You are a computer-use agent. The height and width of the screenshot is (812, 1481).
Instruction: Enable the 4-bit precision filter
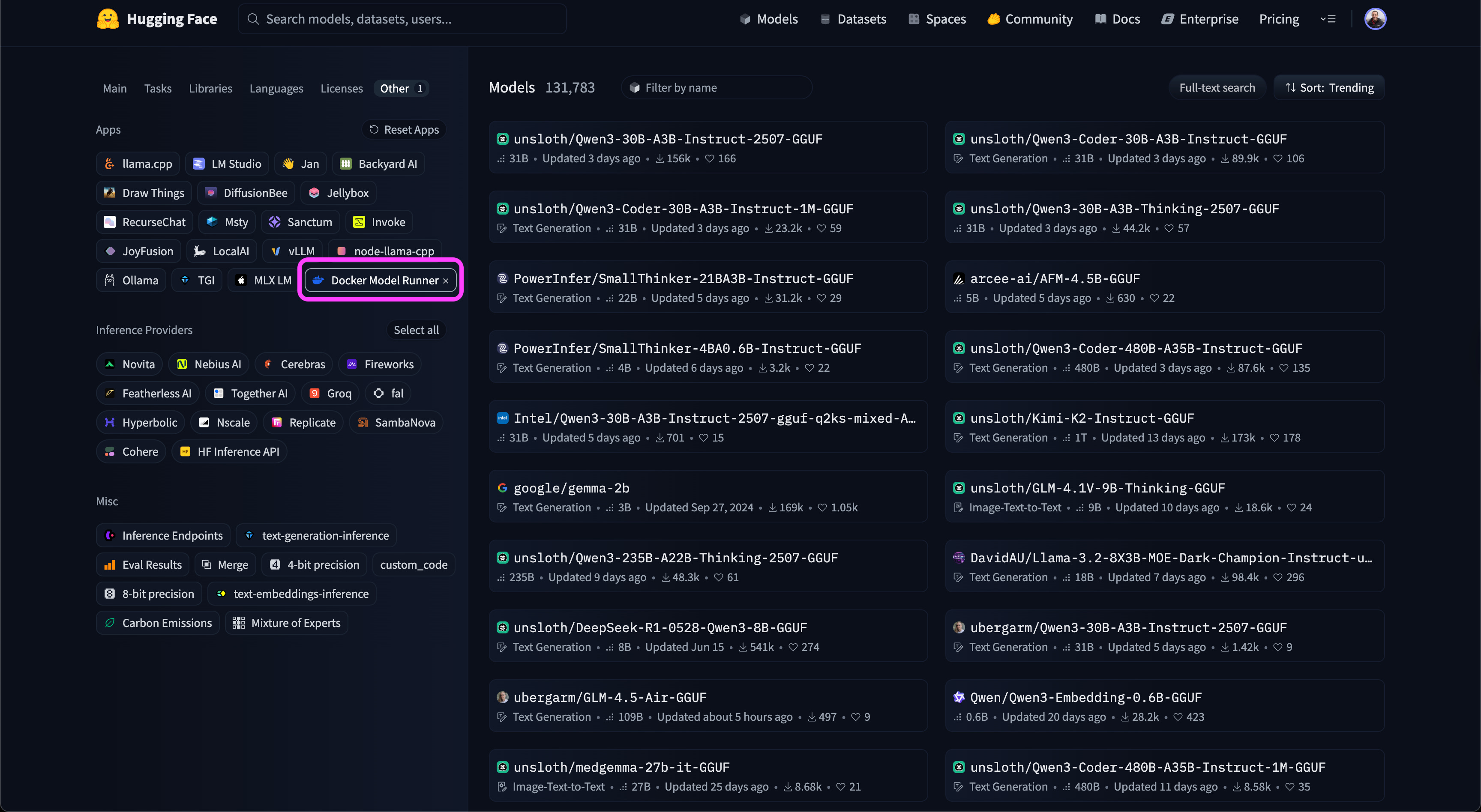(x=315, y=565)
